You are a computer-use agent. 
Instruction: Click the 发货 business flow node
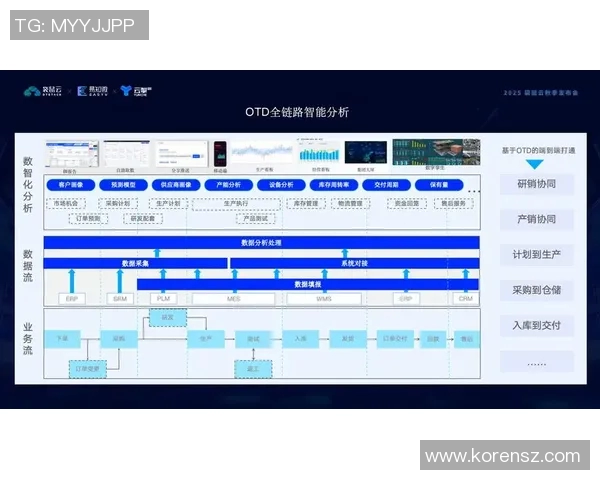point(348,339)
